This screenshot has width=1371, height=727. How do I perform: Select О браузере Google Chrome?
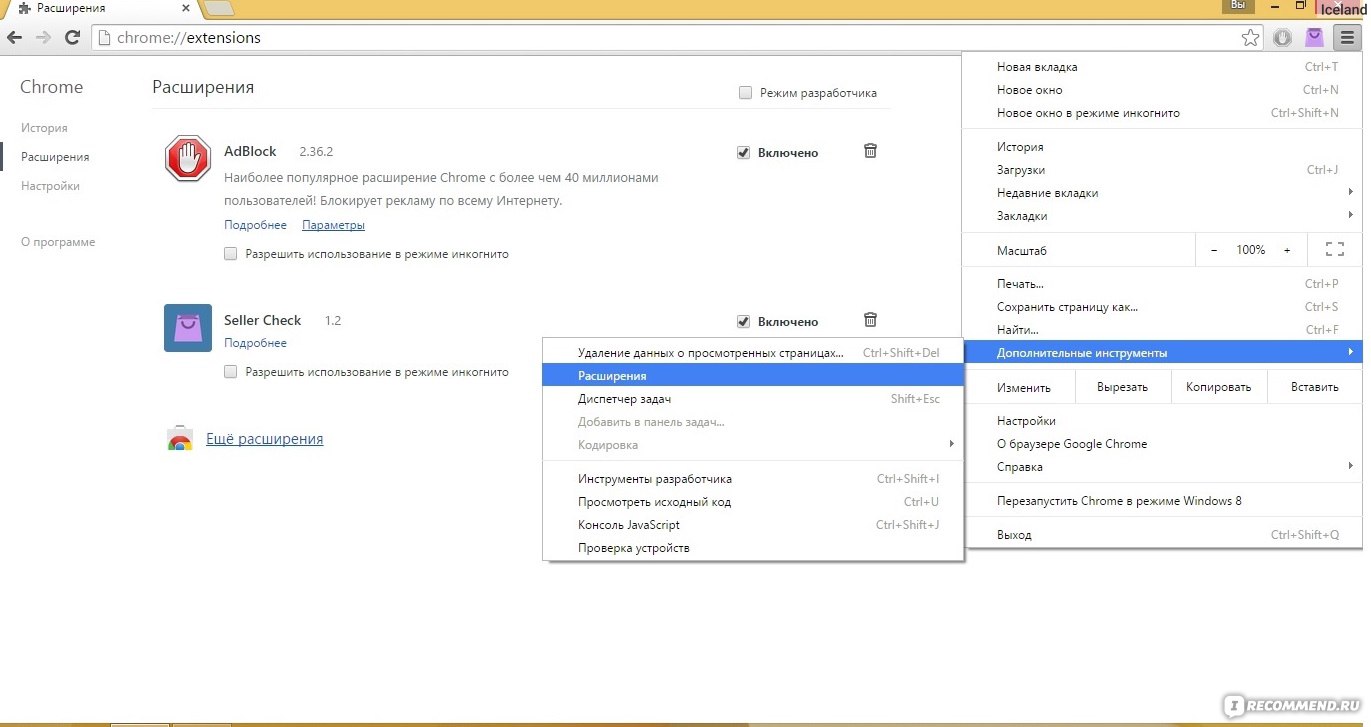[x=1162, y=444]
